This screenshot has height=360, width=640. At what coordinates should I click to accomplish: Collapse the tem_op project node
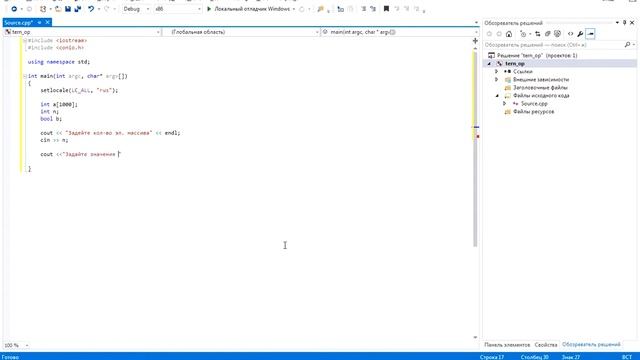tap(489, 64)
